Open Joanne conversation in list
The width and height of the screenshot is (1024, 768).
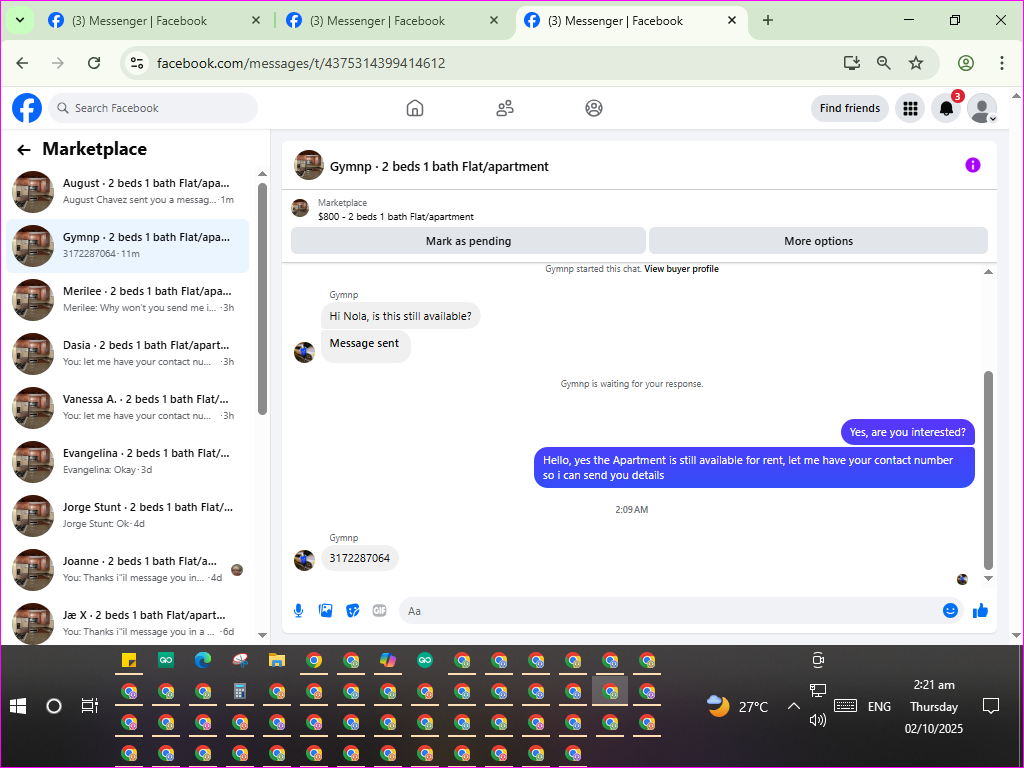click(x=128, y=570)
